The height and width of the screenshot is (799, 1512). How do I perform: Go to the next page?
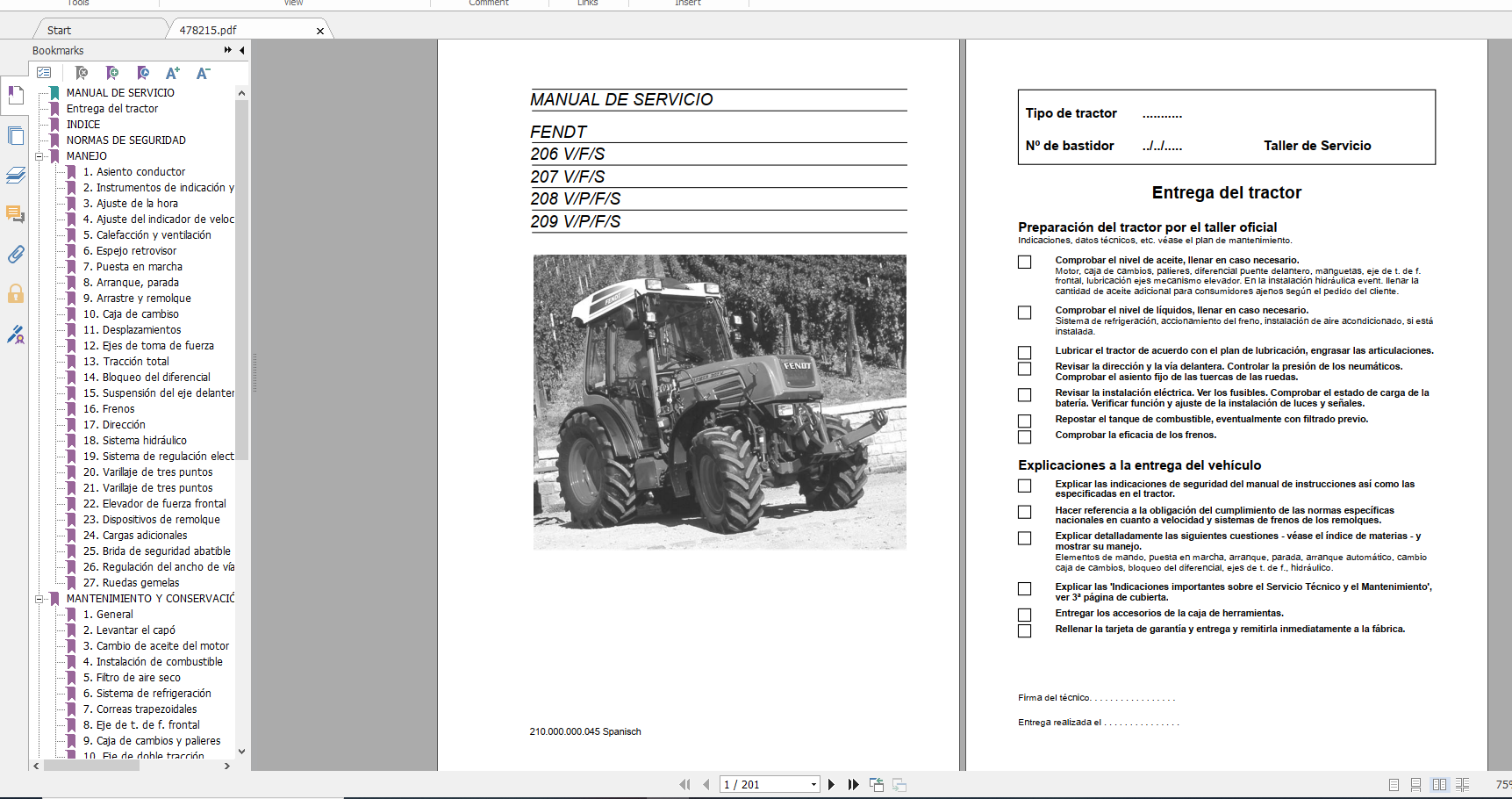pos(831,784)
